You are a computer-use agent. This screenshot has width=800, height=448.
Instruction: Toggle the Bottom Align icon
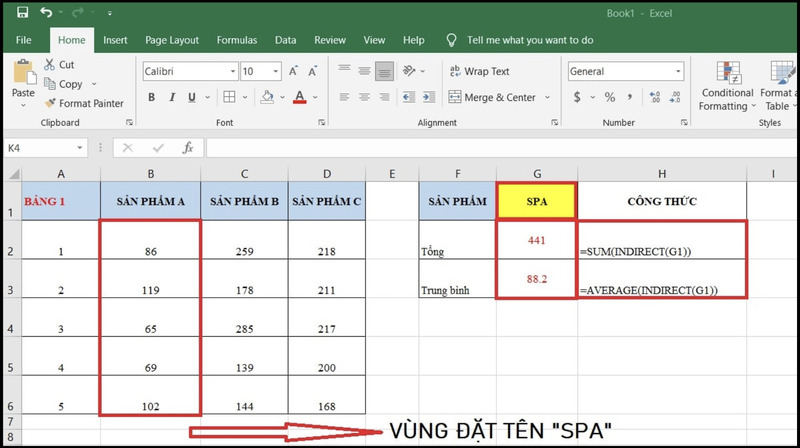384,71
